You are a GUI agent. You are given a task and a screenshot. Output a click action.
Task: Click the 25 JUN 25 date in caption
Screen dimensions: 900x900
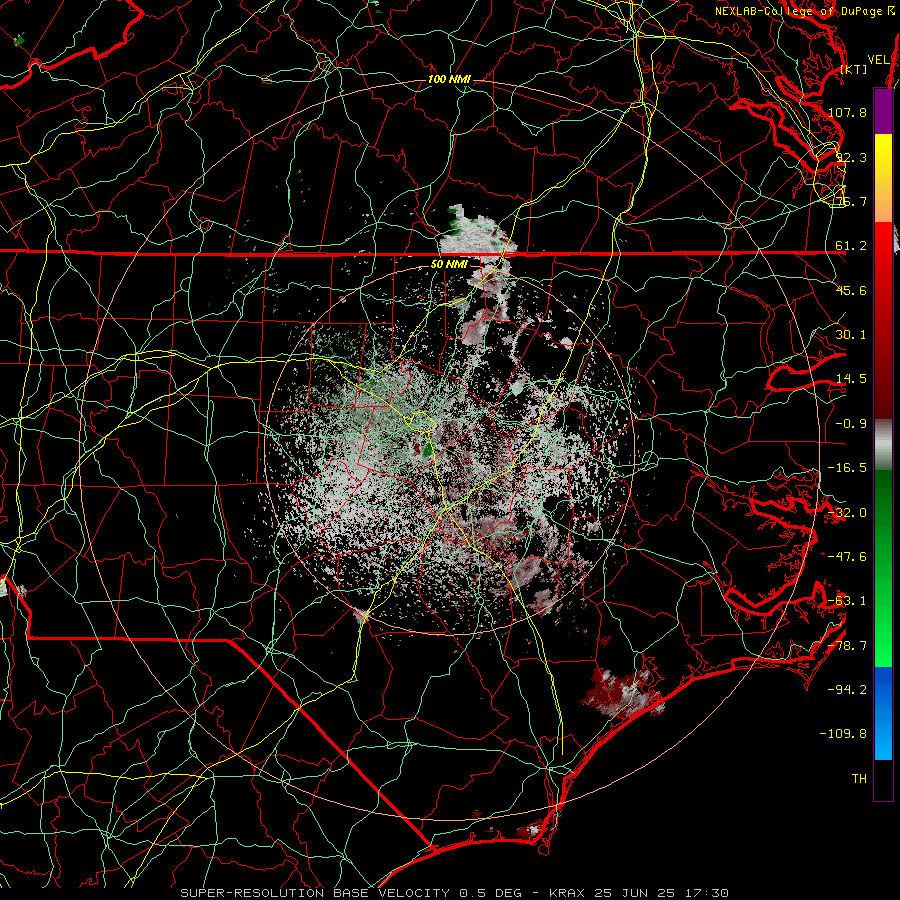coord(635,893)
